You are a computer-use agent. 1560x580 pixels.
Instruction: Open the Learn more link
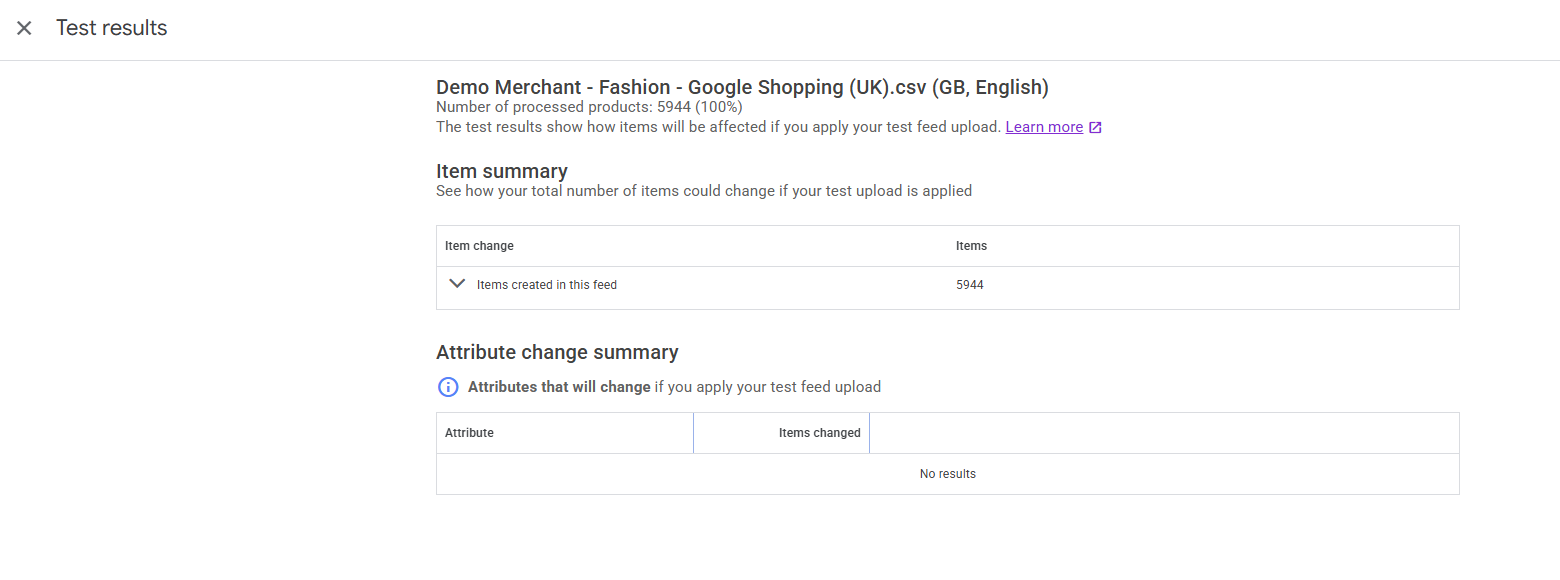(1044, 127)
